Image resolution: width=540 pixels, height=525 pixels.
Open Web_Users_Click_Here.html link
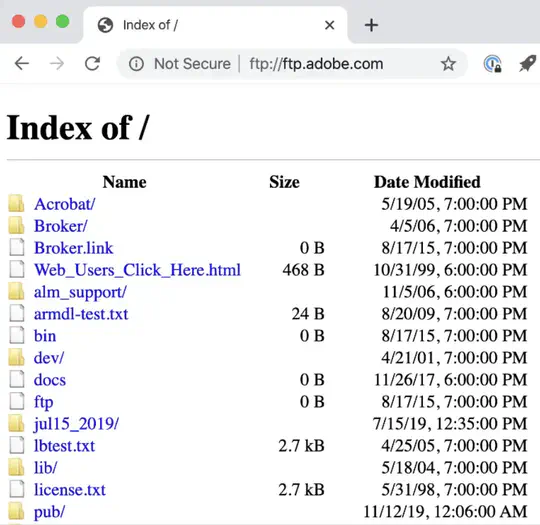tap(137, 270)
